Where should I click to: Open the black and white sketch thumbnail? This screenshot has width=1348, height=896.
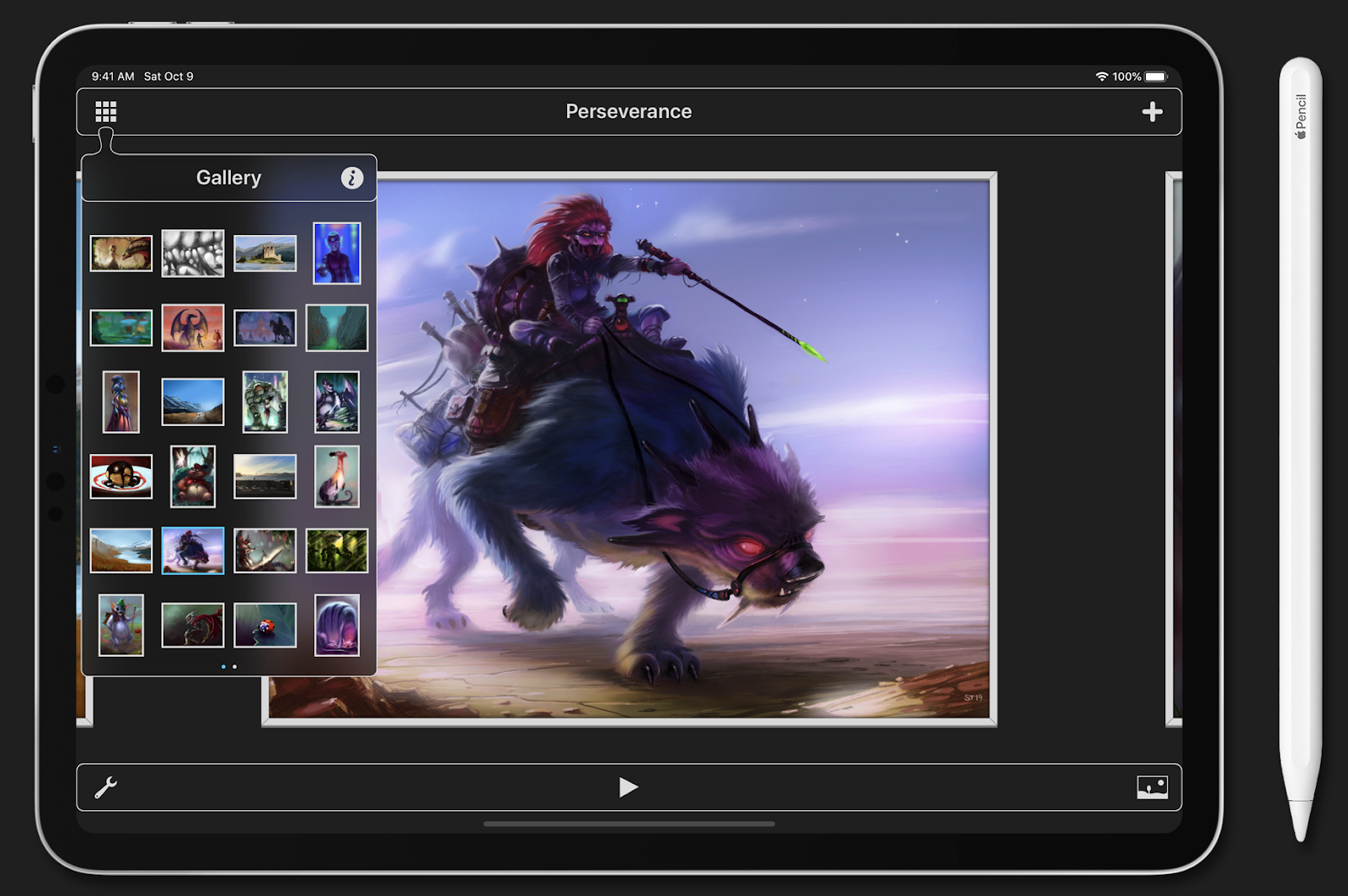point(193,253)
